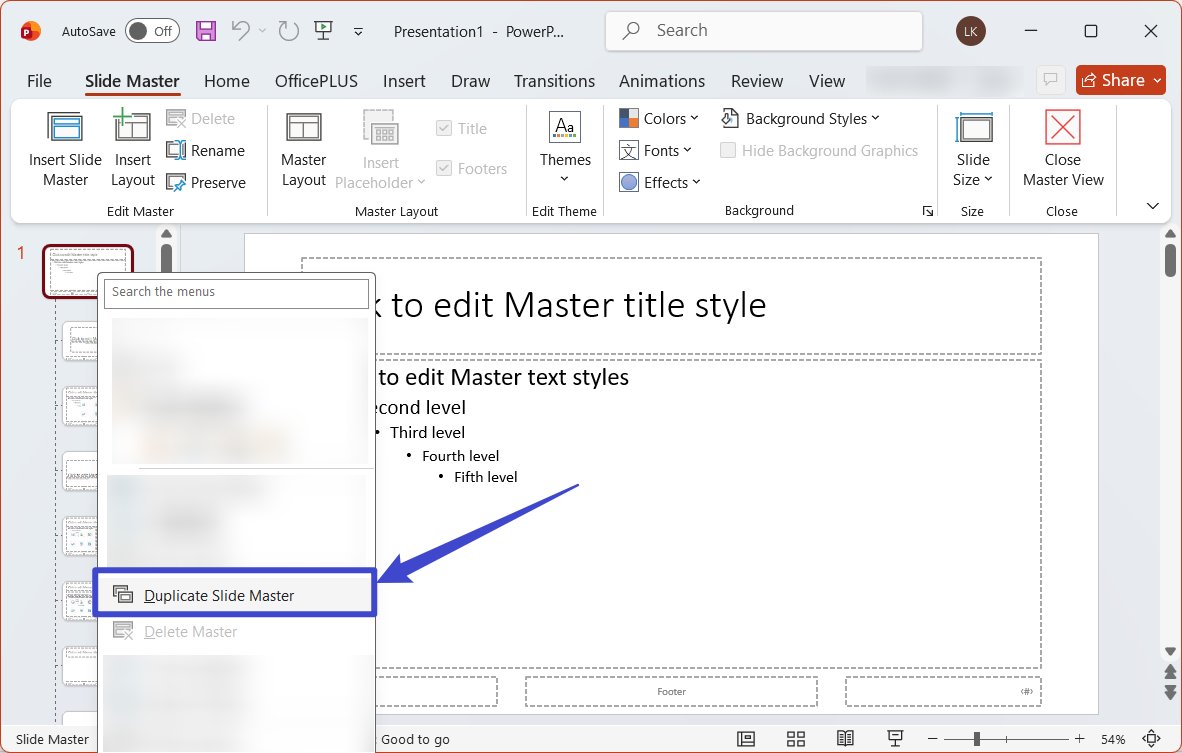Click the Insert Slide Master icon
This screenshot has height=753, width=1182.
(x=65, y=127)
